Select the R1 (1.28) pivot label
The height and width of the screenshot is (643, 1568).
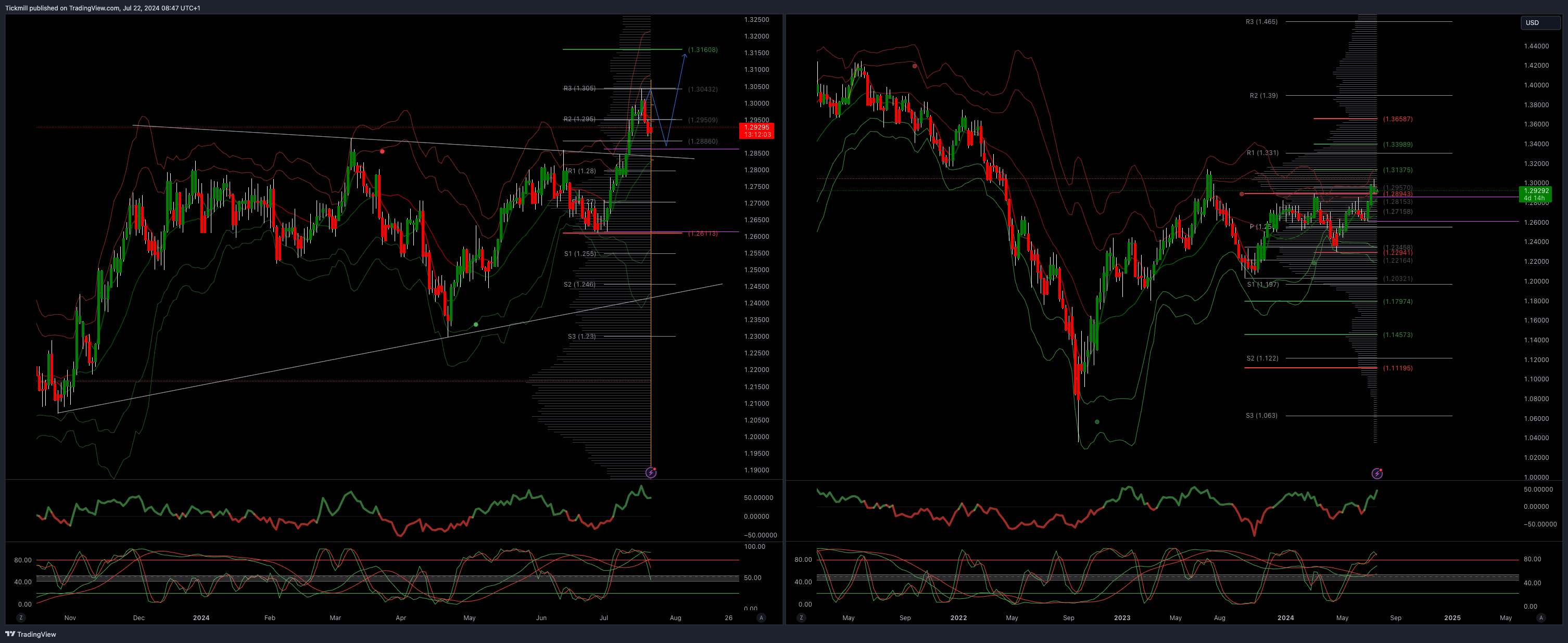click(582, 171)
